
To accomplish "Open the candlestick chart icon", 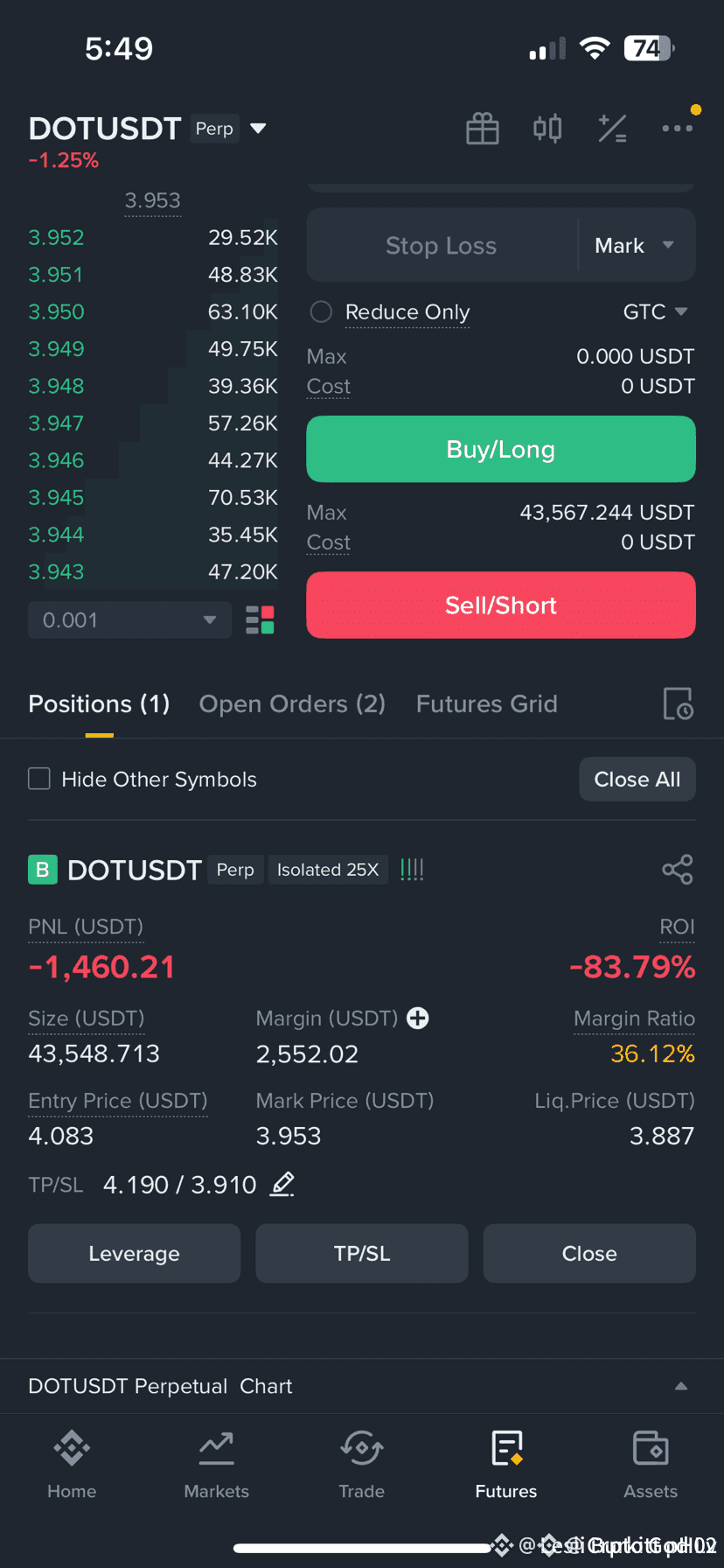I will coord(547,129).
